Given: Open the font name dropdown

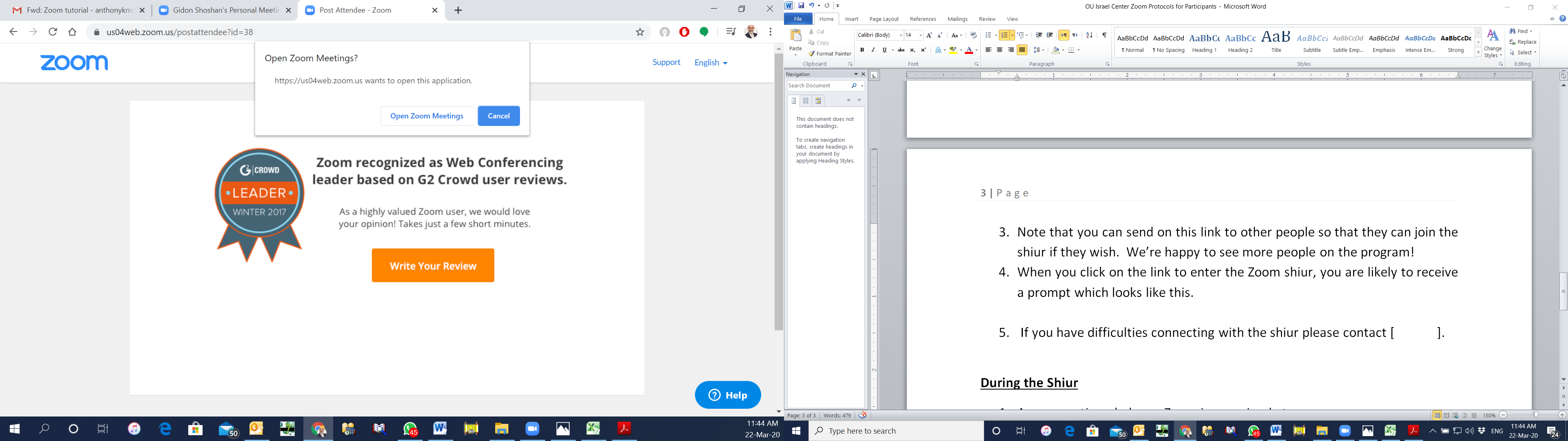Looking at the screenshot, I should coord(900,36).
